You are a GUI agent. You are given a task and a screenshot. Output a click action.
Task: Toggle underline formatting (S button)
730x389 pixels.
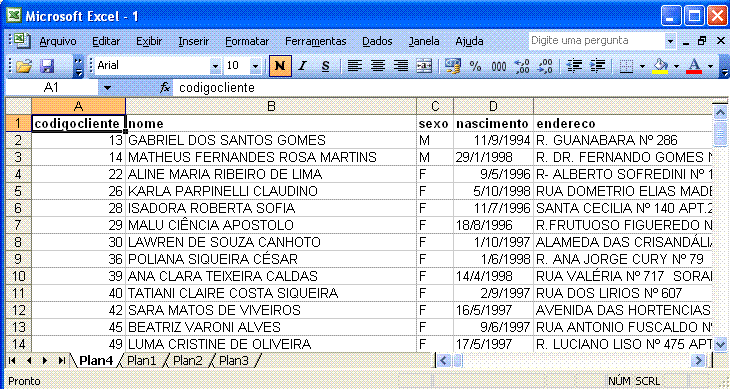coord(325,67)
